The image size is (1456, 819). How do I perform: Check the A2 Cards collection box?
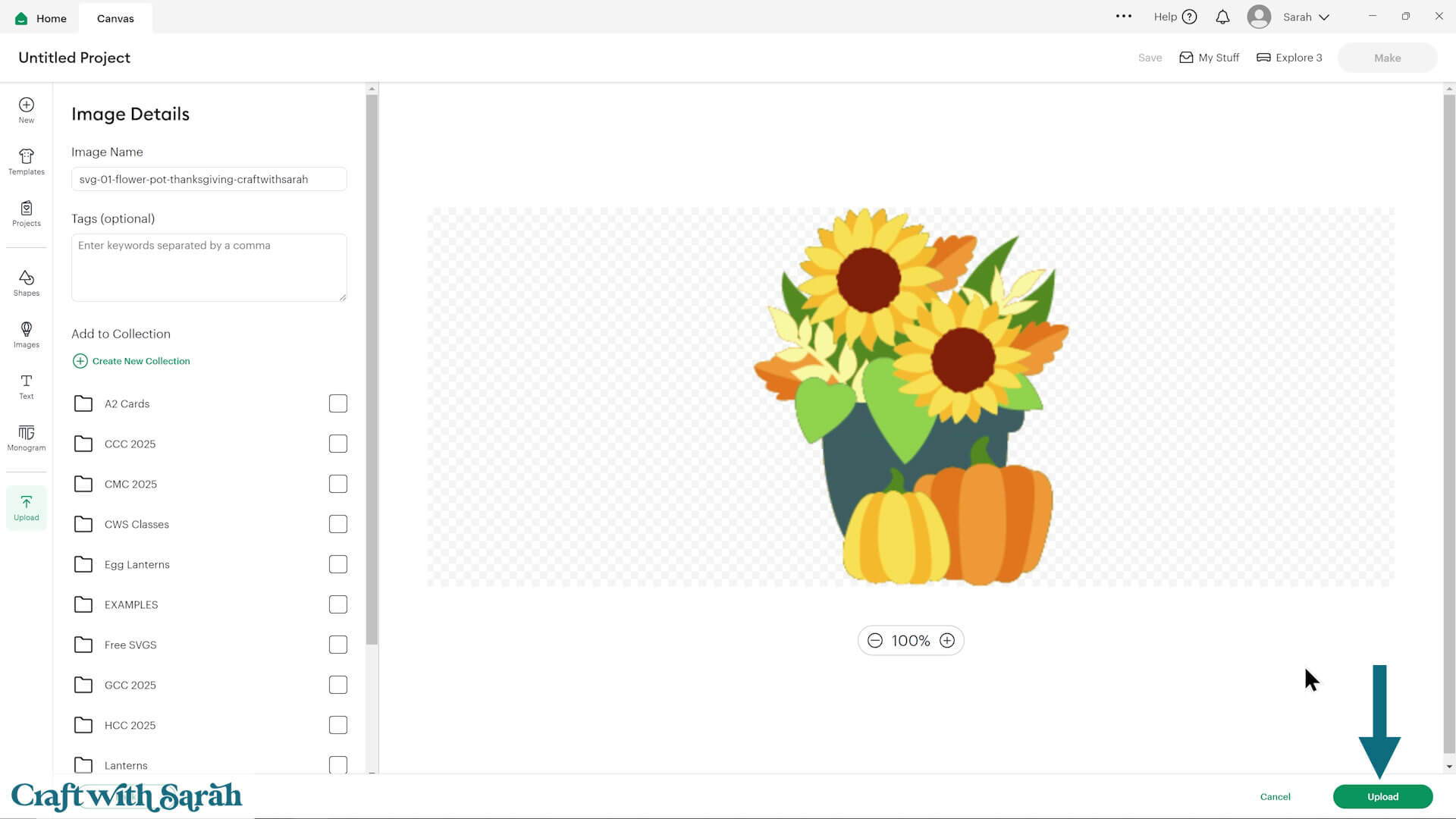pyautogui.click(x=338, y=403)
